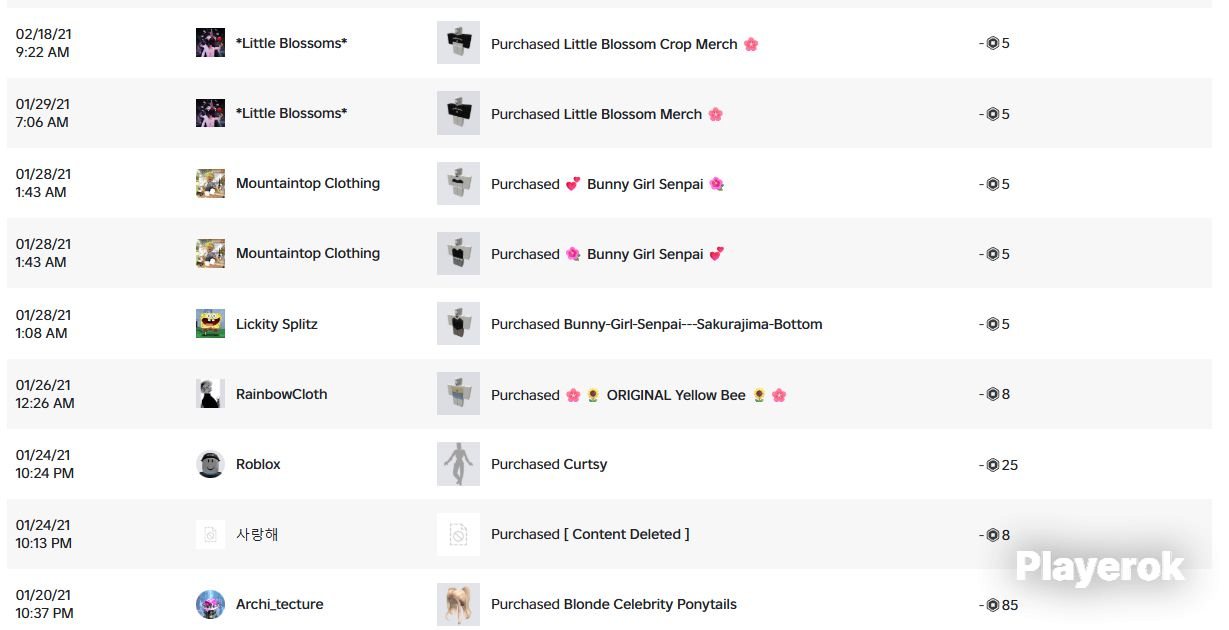
Task: Open the ORIGINAL Yellow Bee clothing thumbnail
Action: [x=458, y=394]
